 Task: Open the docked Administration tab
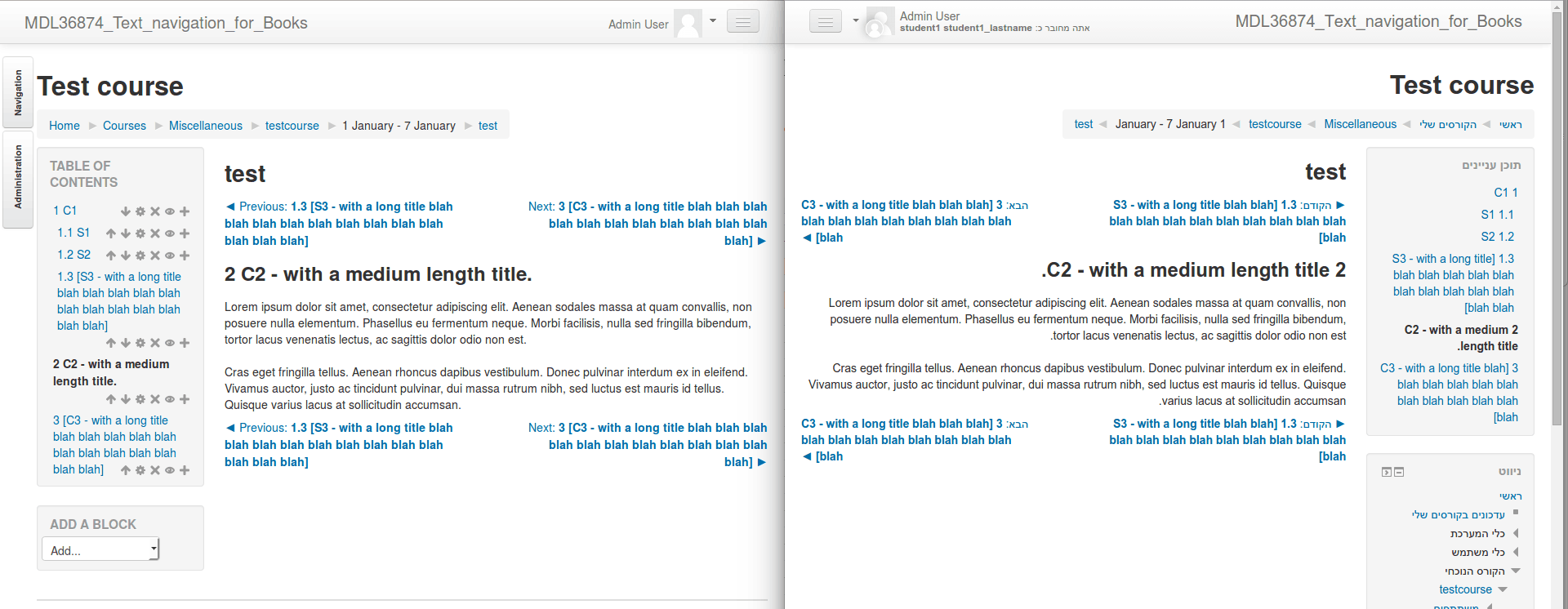(x=18, y=178)
